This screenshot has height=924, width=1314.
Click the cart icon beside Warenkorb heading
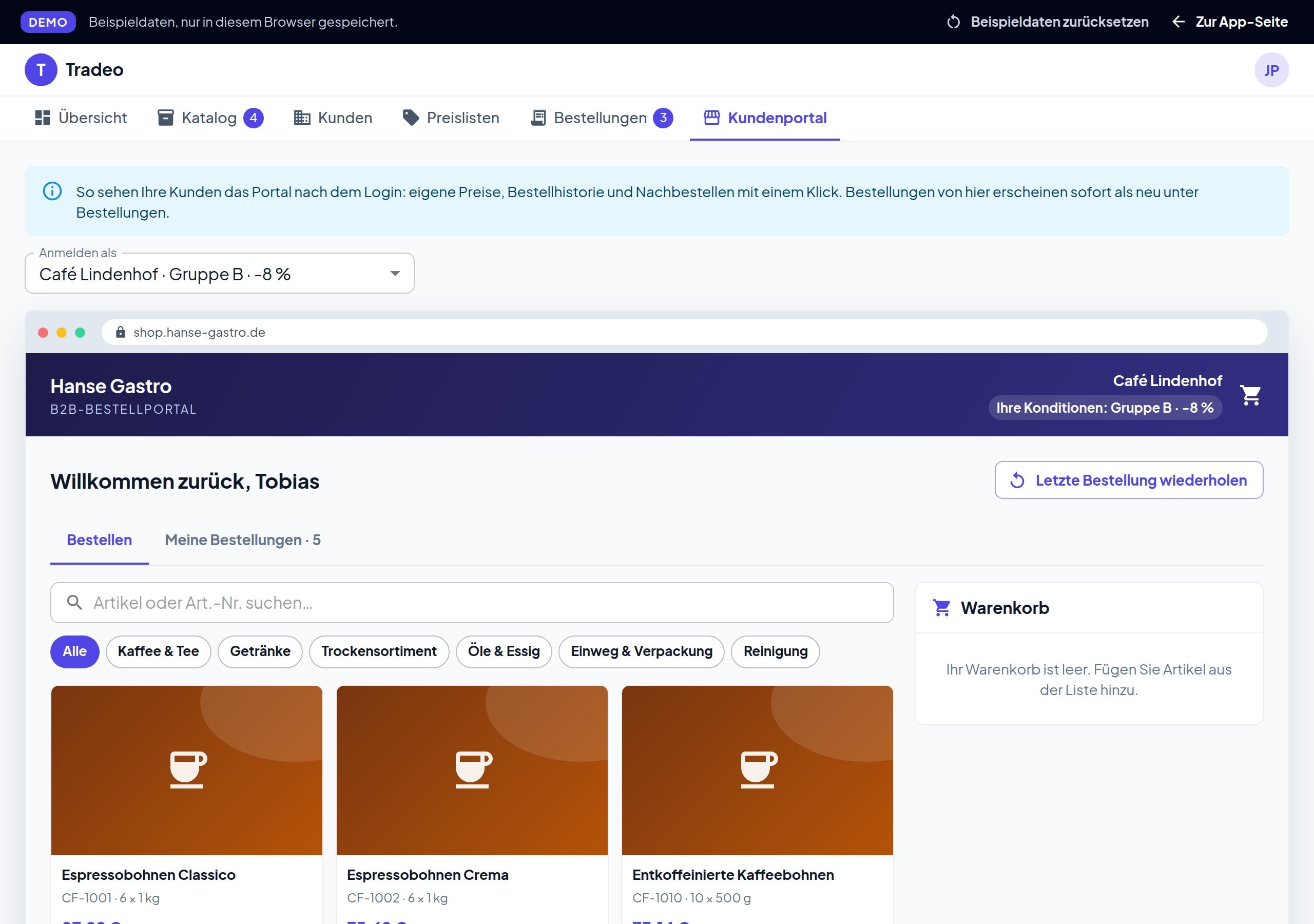(x=941, y=607)
